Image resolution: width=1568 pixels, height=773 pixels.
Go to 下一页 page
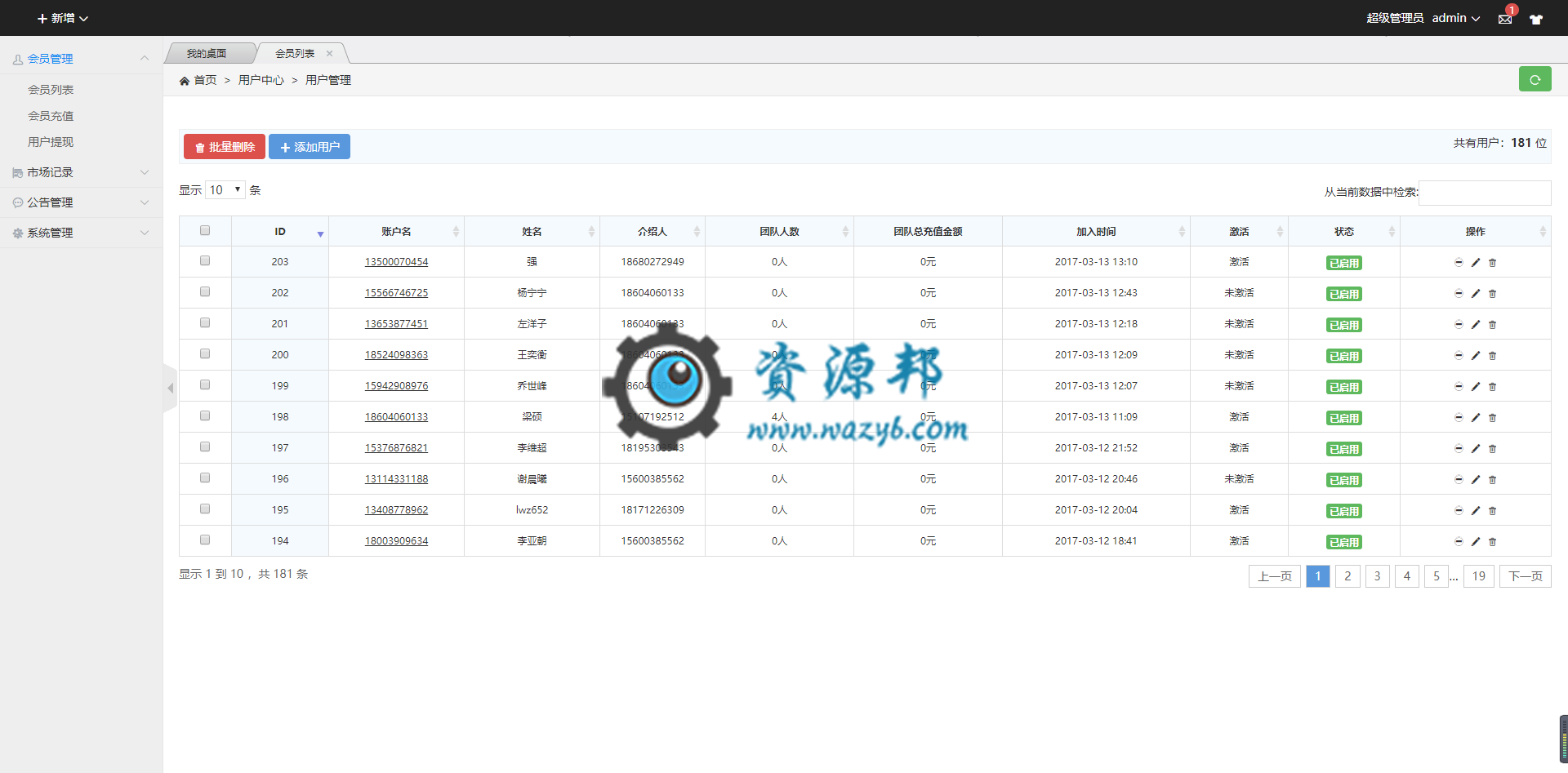coord(1526,576)
